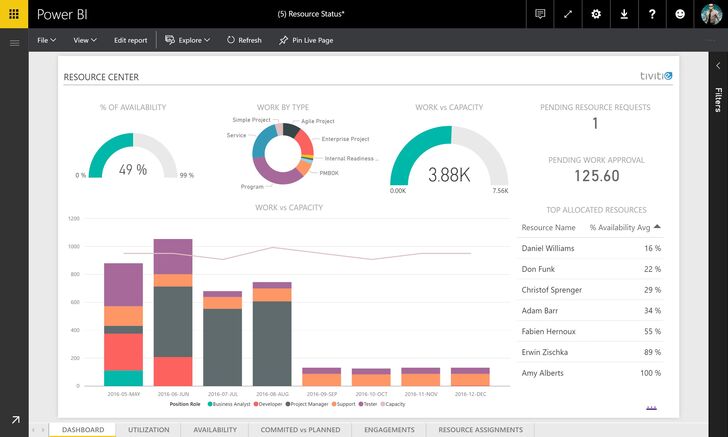Viewport: 728px width, 437px height.
Task: Click the user profile picture
Action: point(711,14)
